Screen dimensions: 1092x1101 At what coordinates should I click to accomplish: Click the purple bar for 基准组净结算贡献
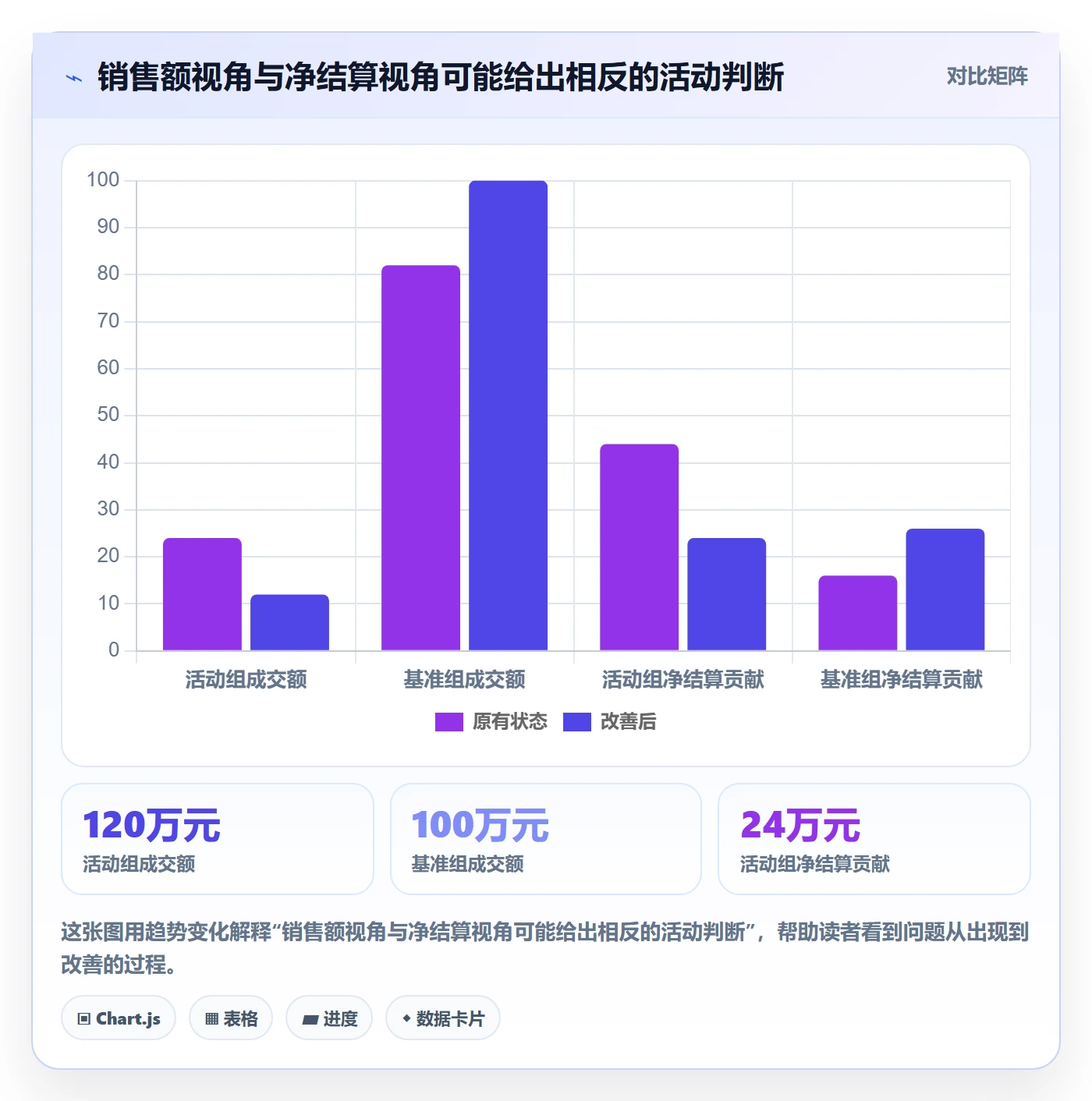click(x=857, y=613)
